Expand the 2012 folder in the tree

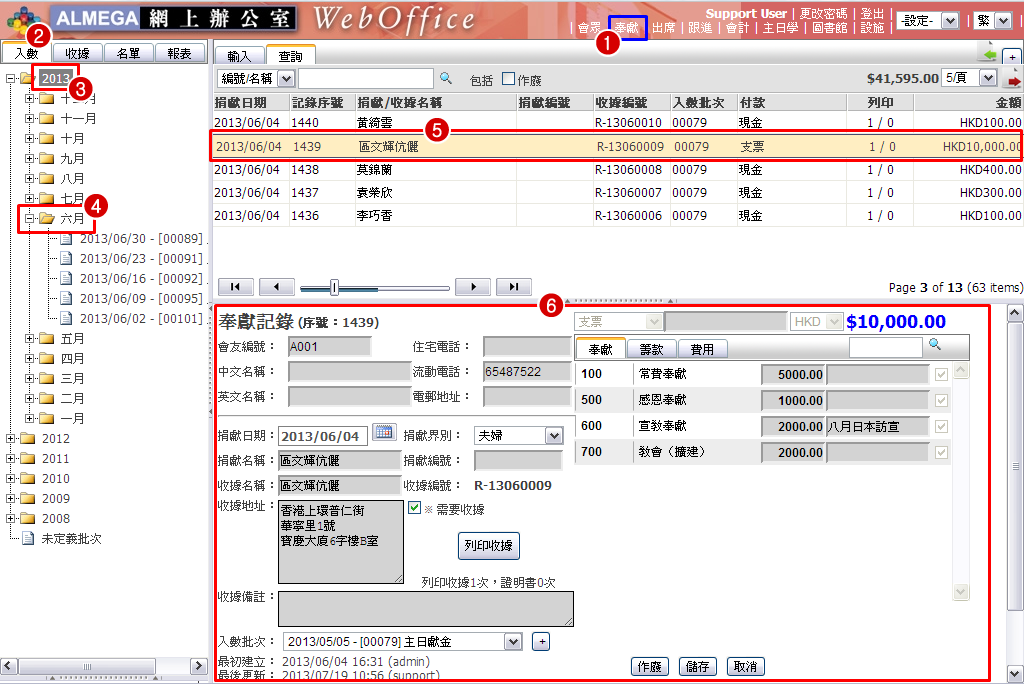click(11, 438)
